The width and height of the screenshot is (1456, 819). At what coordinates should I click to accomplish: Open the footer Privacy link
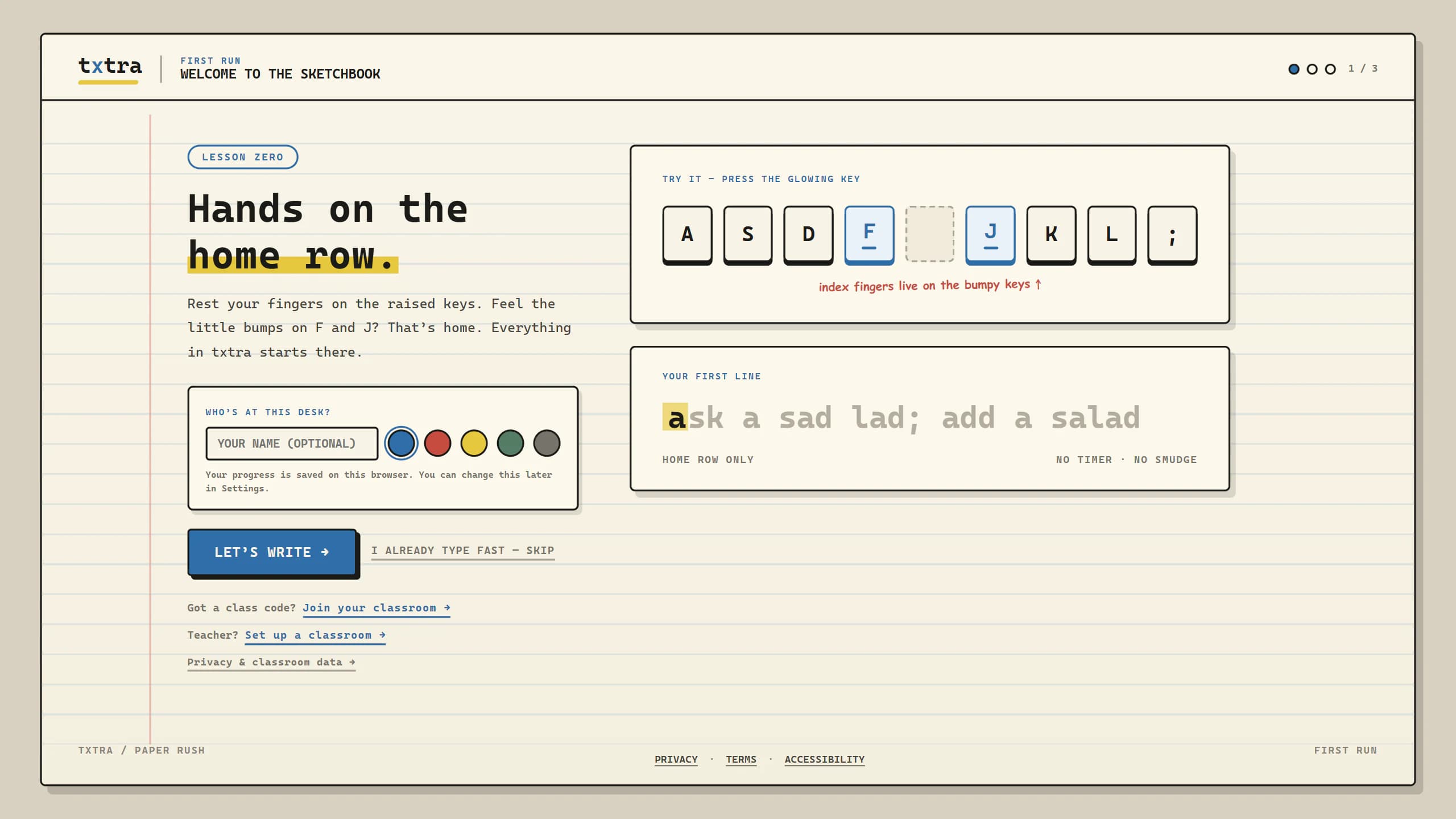click(x=676, y=760)
